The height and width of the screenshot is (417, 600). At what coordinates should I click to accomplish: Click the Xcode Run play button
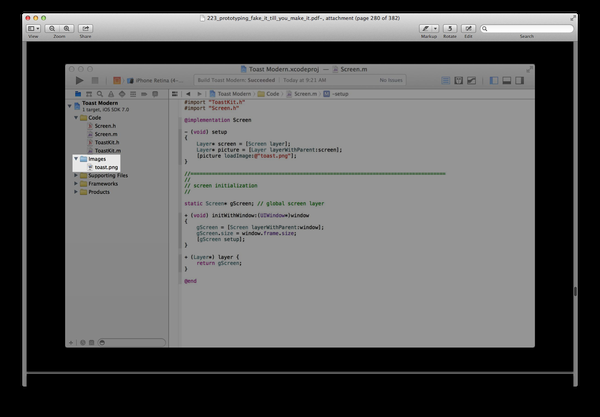pos(79,80)
